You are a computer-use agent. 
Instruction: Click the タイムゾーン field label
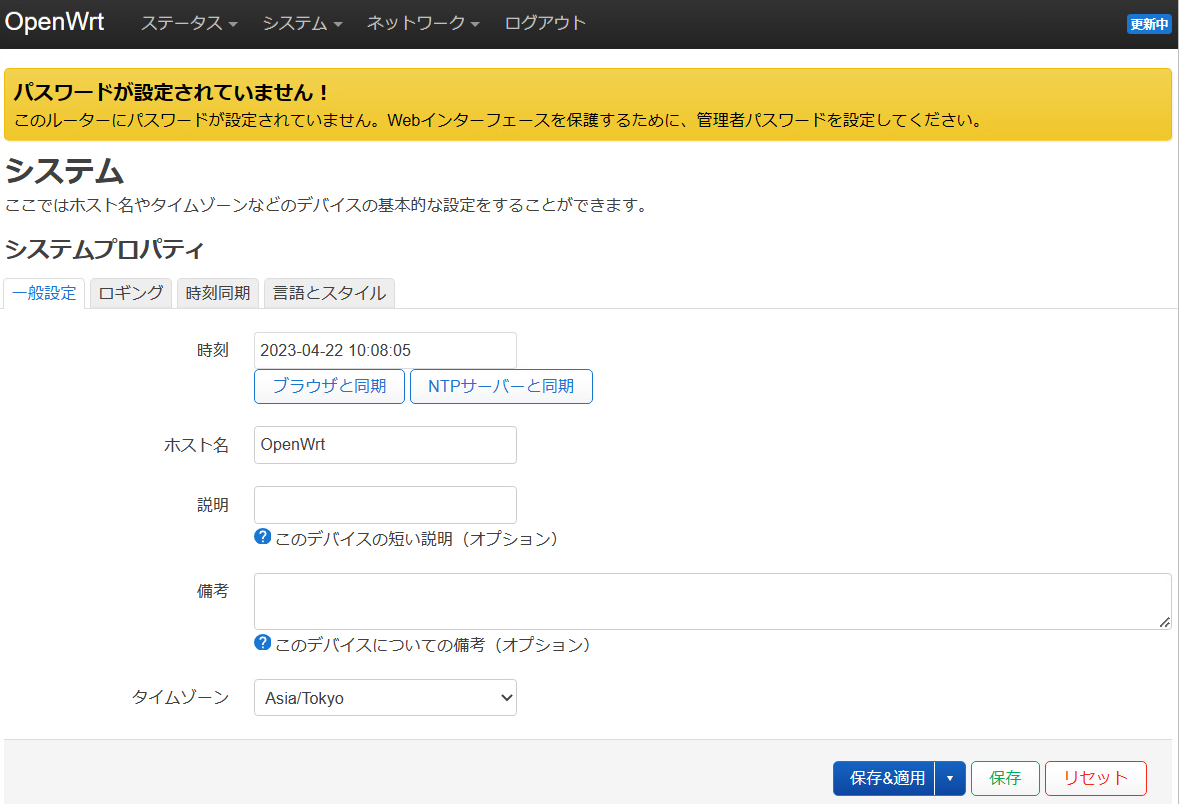[180, 698]
